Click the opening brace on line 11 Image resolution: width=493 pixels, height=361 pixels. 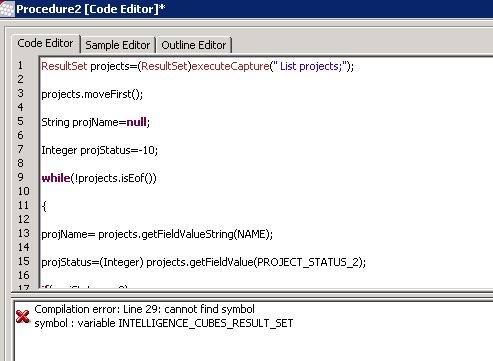44,206
